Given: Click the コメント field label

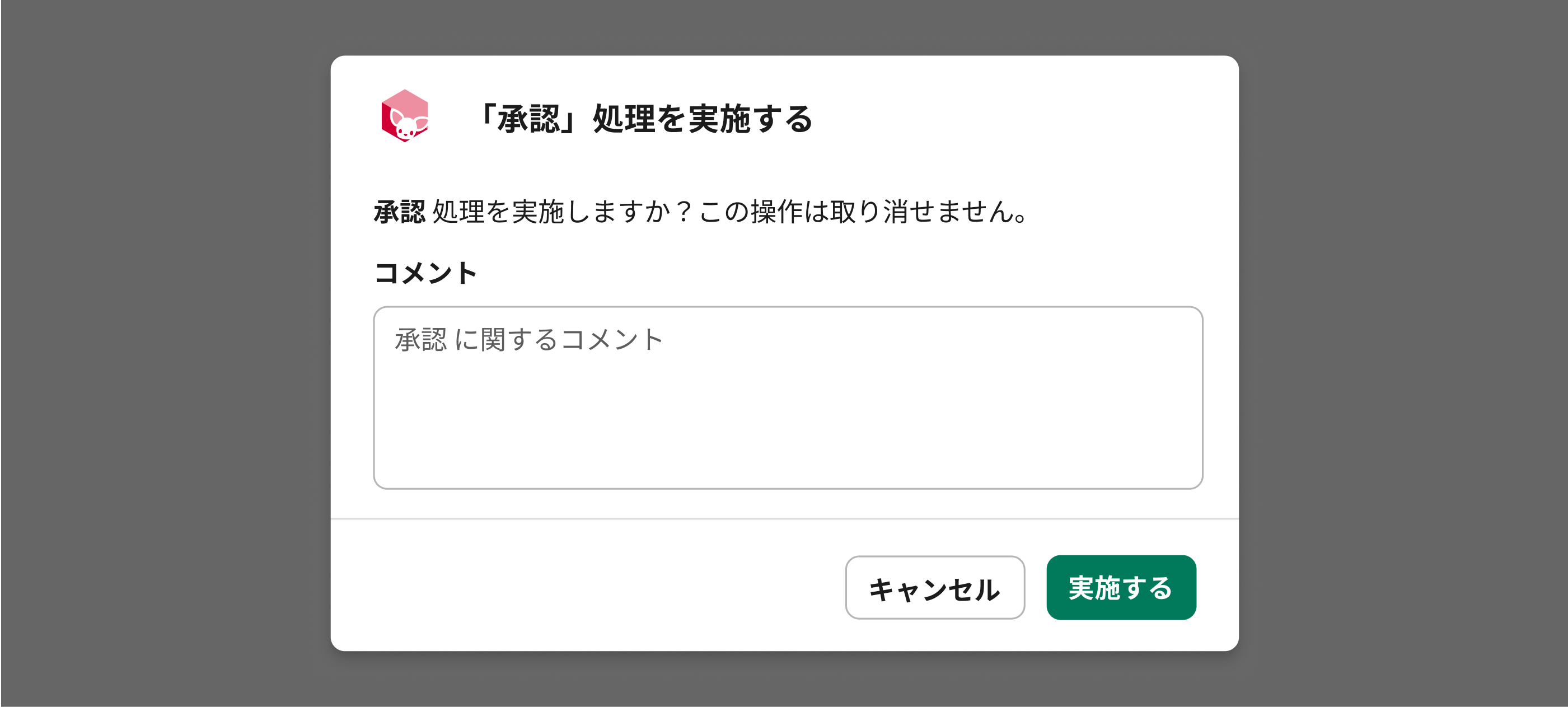Looking at the screenshot, I should (425, 273).
